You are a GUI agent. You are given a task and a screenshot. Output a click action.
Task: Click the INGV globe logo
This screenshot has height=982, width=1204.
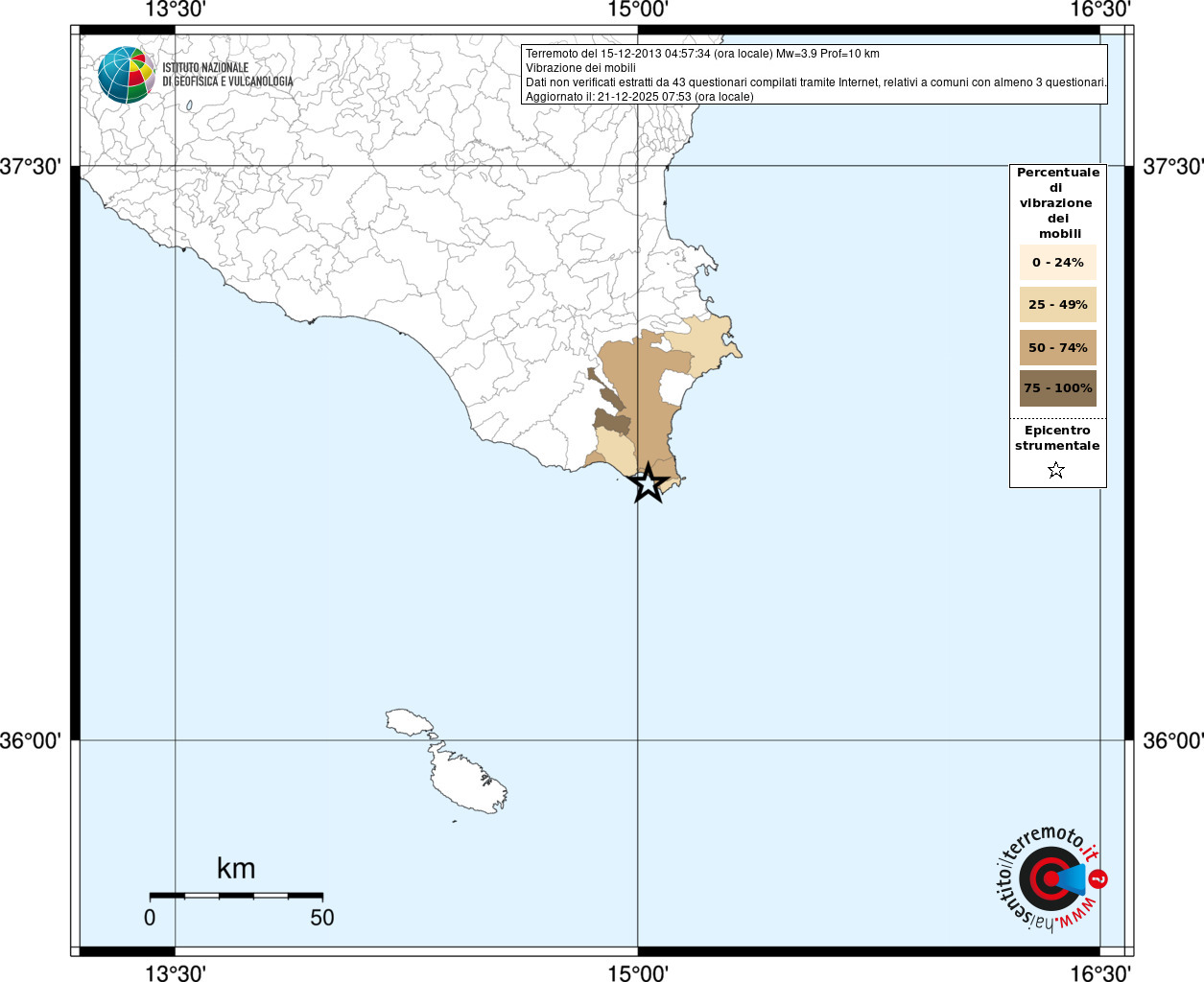coord(126,75)
